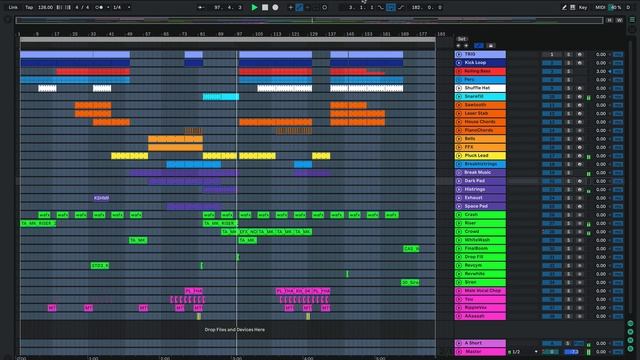Click the MIDI arrangement overdub plus icon
The image size is (640, 360).
291,7
